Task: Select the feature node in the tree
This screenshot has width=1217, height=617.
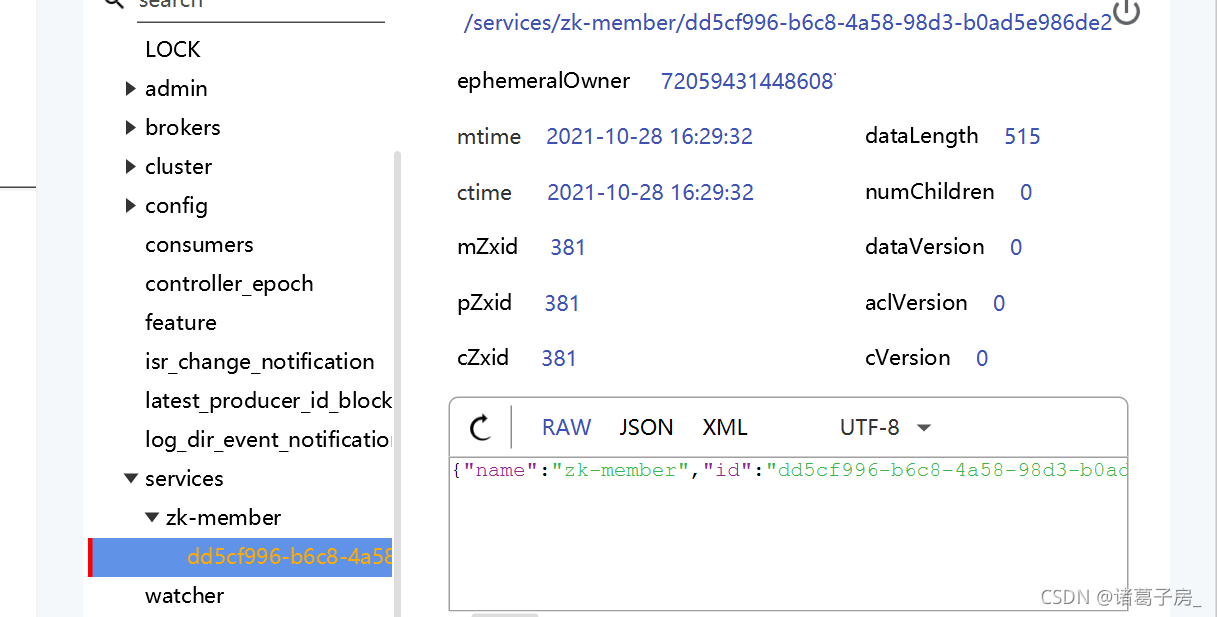Action: [181, 322]
